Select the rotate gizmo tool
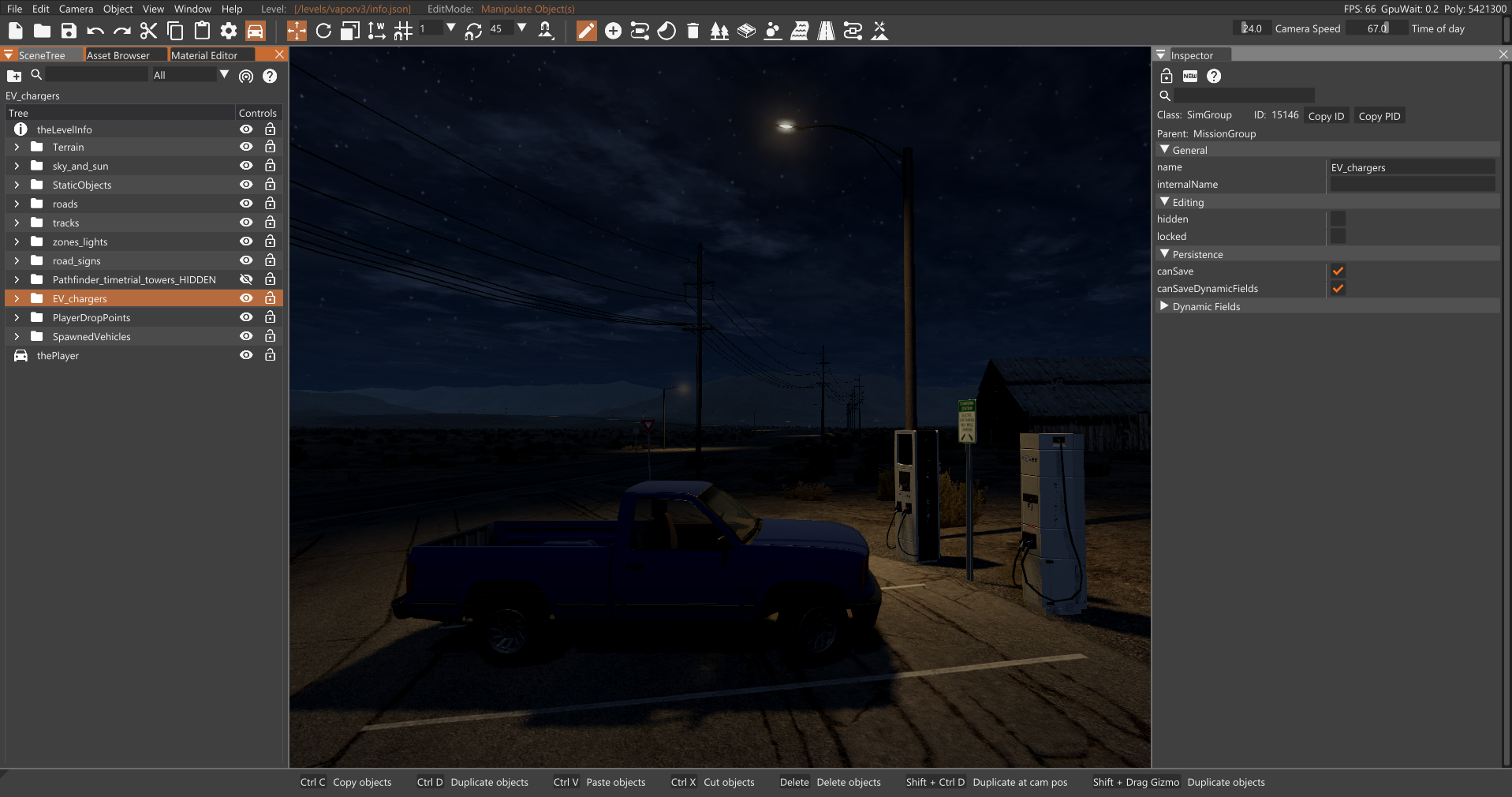 323,31
